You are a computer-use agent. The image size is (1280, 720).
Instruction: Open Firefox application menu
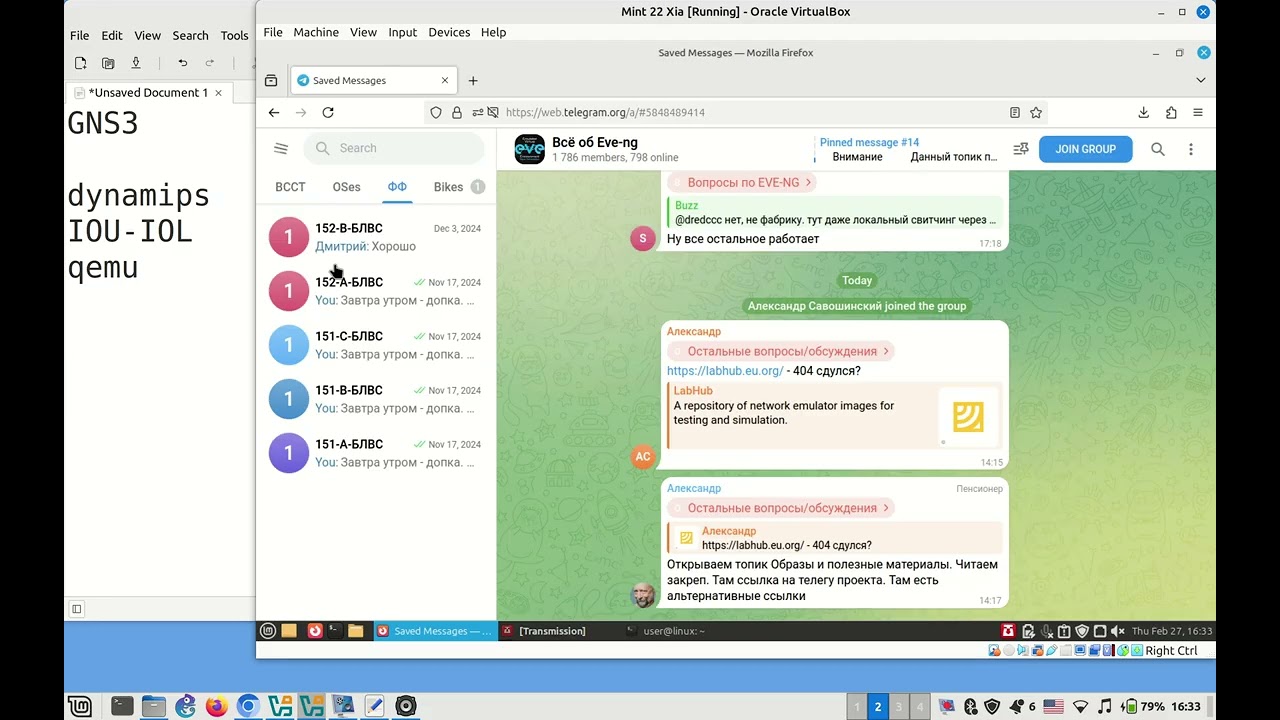[x=1198, y=112]
